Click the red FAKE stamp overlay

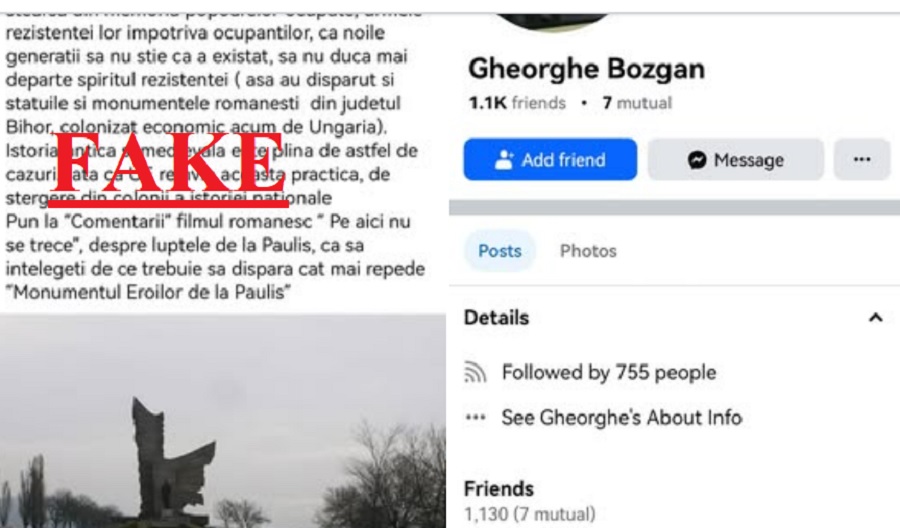[x=168, y=168]
